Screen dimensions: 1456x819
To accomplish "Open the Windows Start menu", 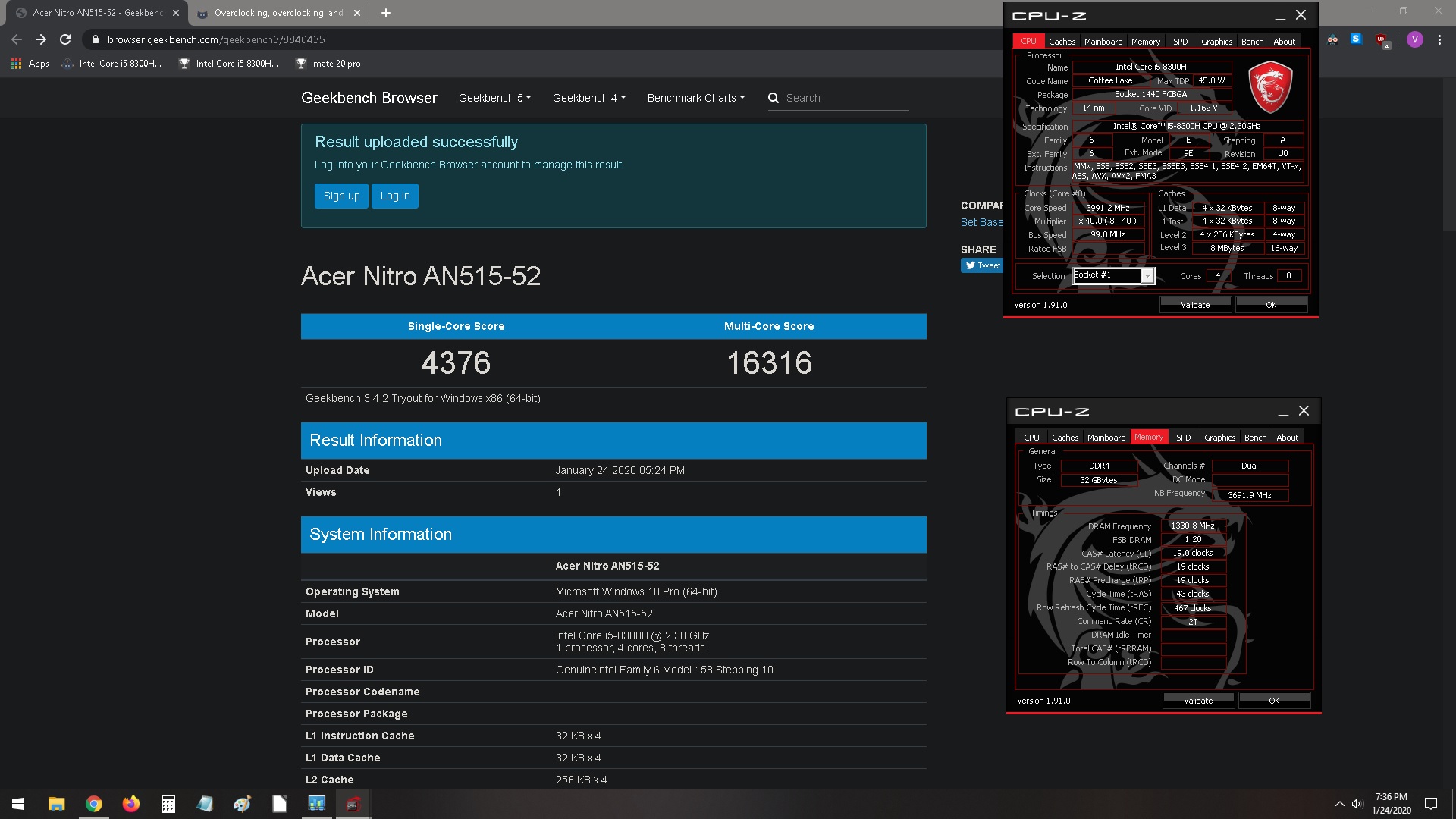I will [18, 804].
